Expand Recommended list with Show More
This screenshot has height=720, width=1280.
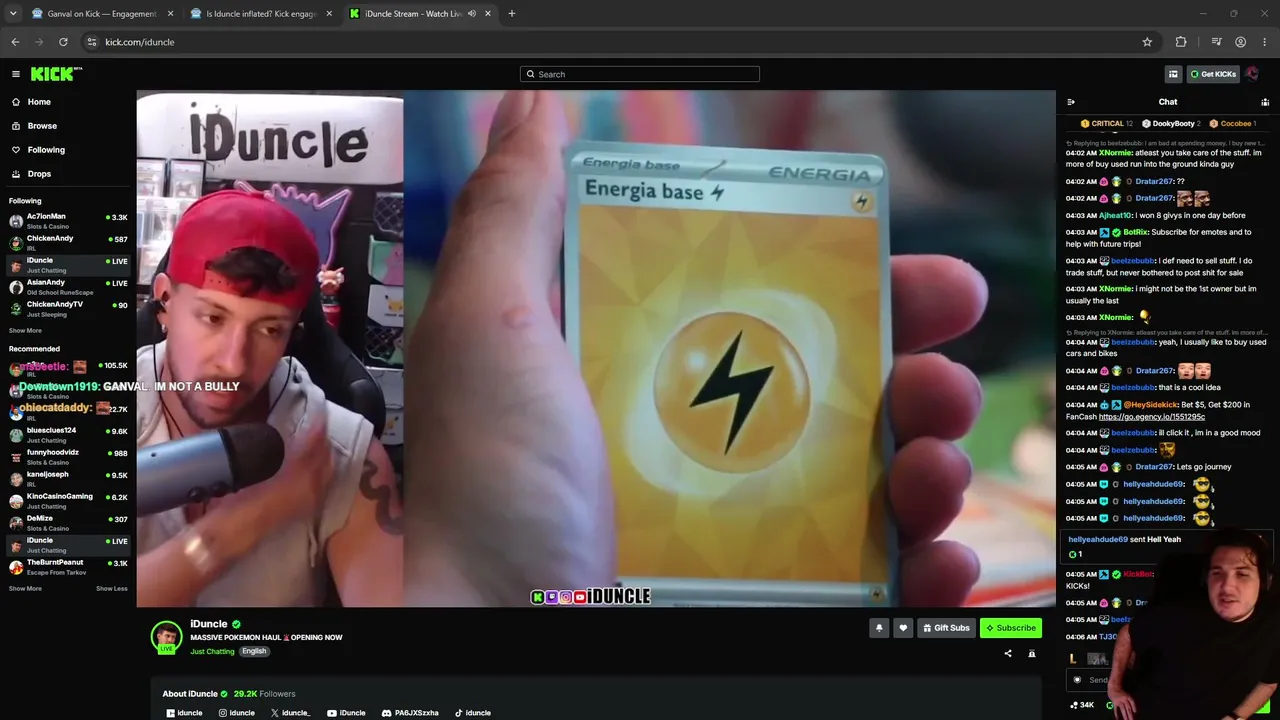click(x=25, y=589)
